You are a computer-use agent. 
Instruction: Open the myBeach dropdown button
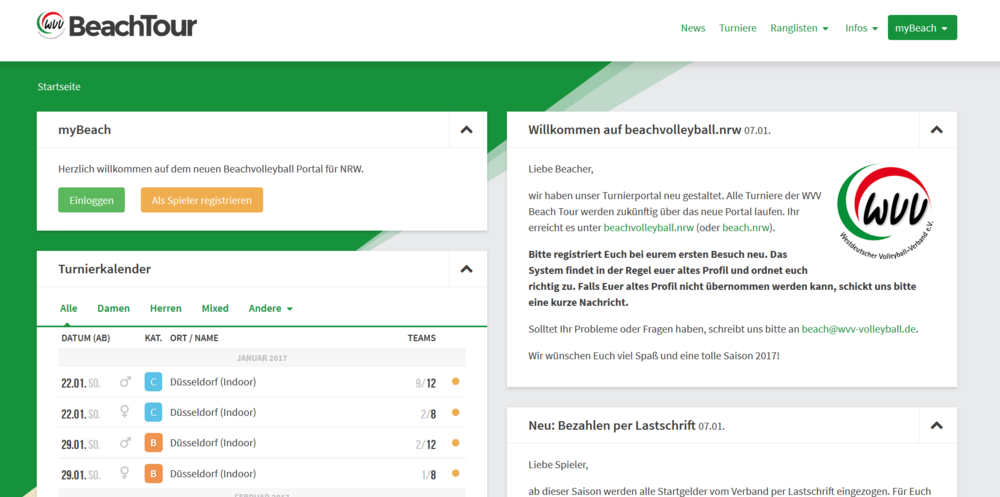[x=922, y=27]
